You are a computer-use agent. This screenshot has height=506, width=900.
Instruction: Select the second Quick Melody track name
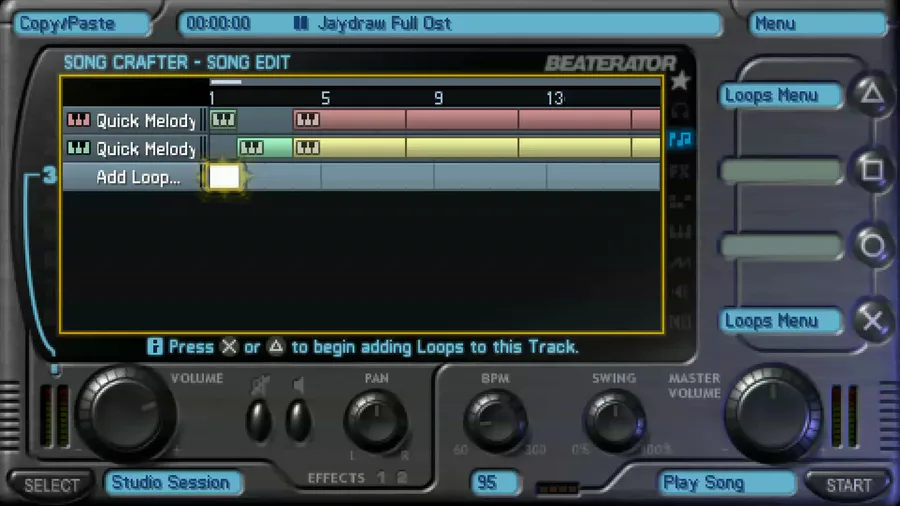point(146,149)
